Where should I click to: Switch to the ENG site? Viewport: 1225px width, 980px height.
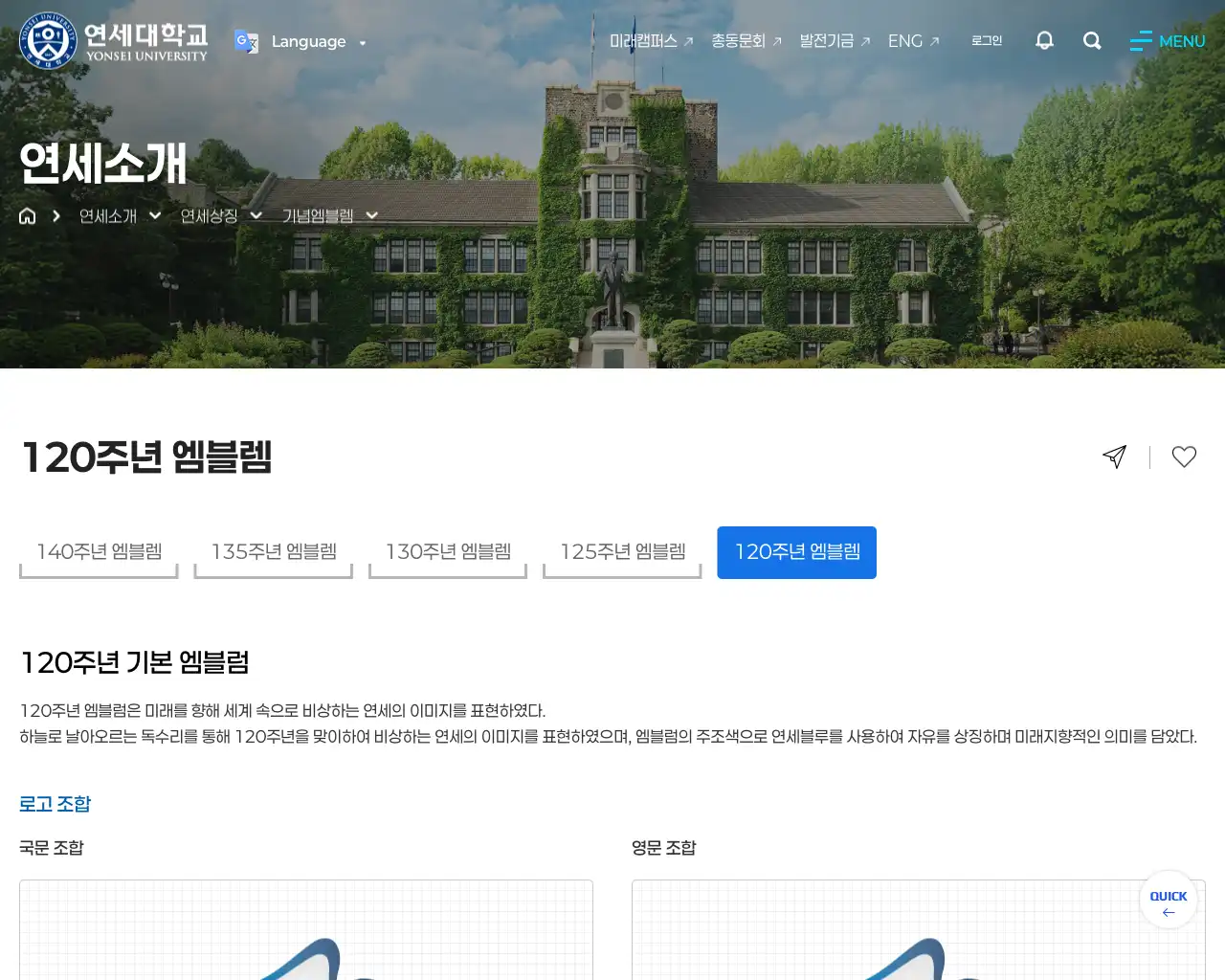913,41
